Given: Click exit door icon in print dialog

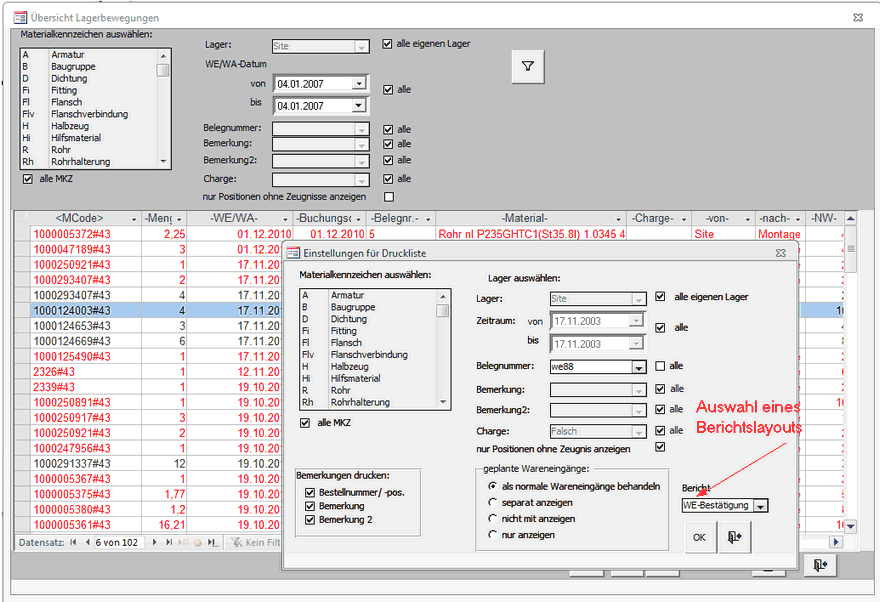Looking at the screenshot, I should [734, 537].
